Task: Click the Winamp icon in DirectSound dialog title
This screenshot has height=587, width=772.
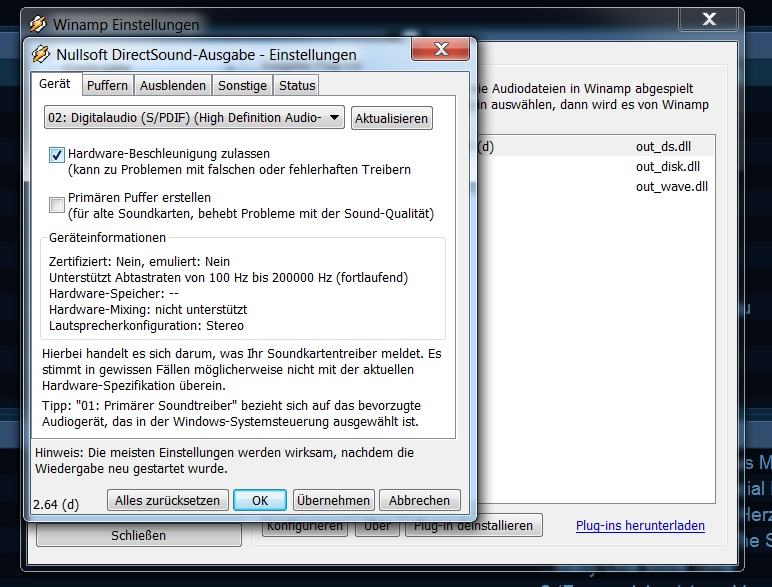Action: [41, 54]
